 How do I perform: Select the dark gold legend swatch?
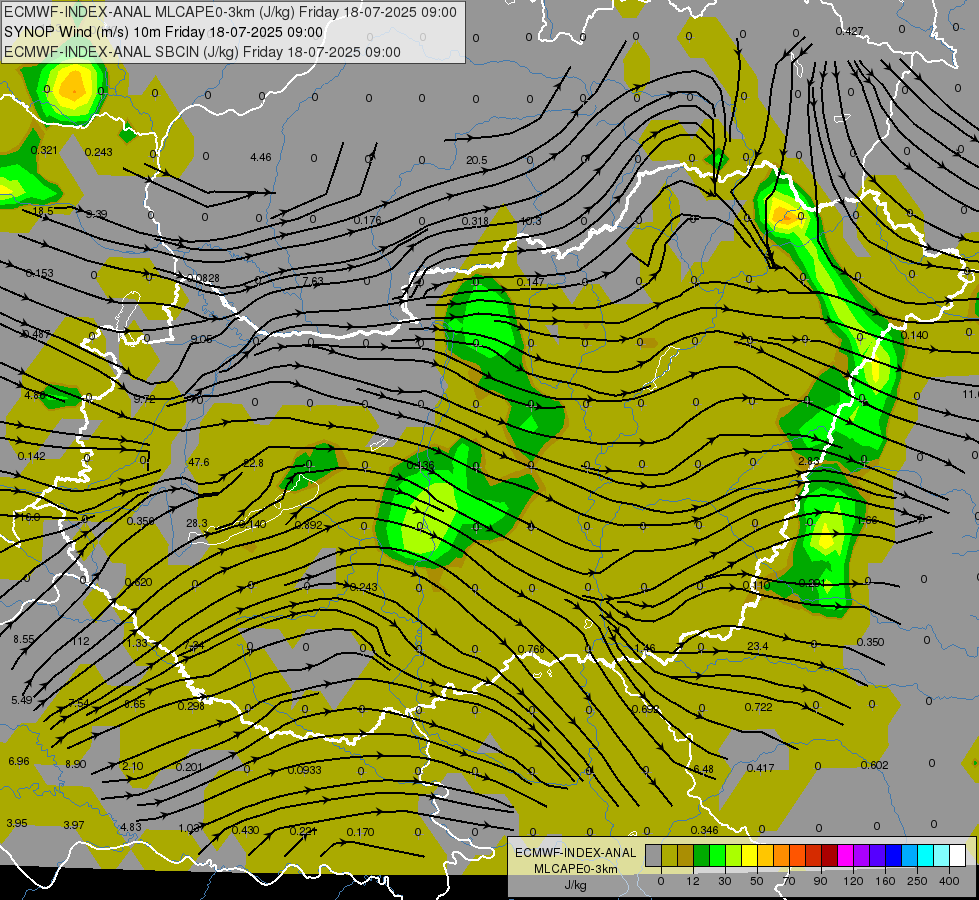tap(686, 856)
